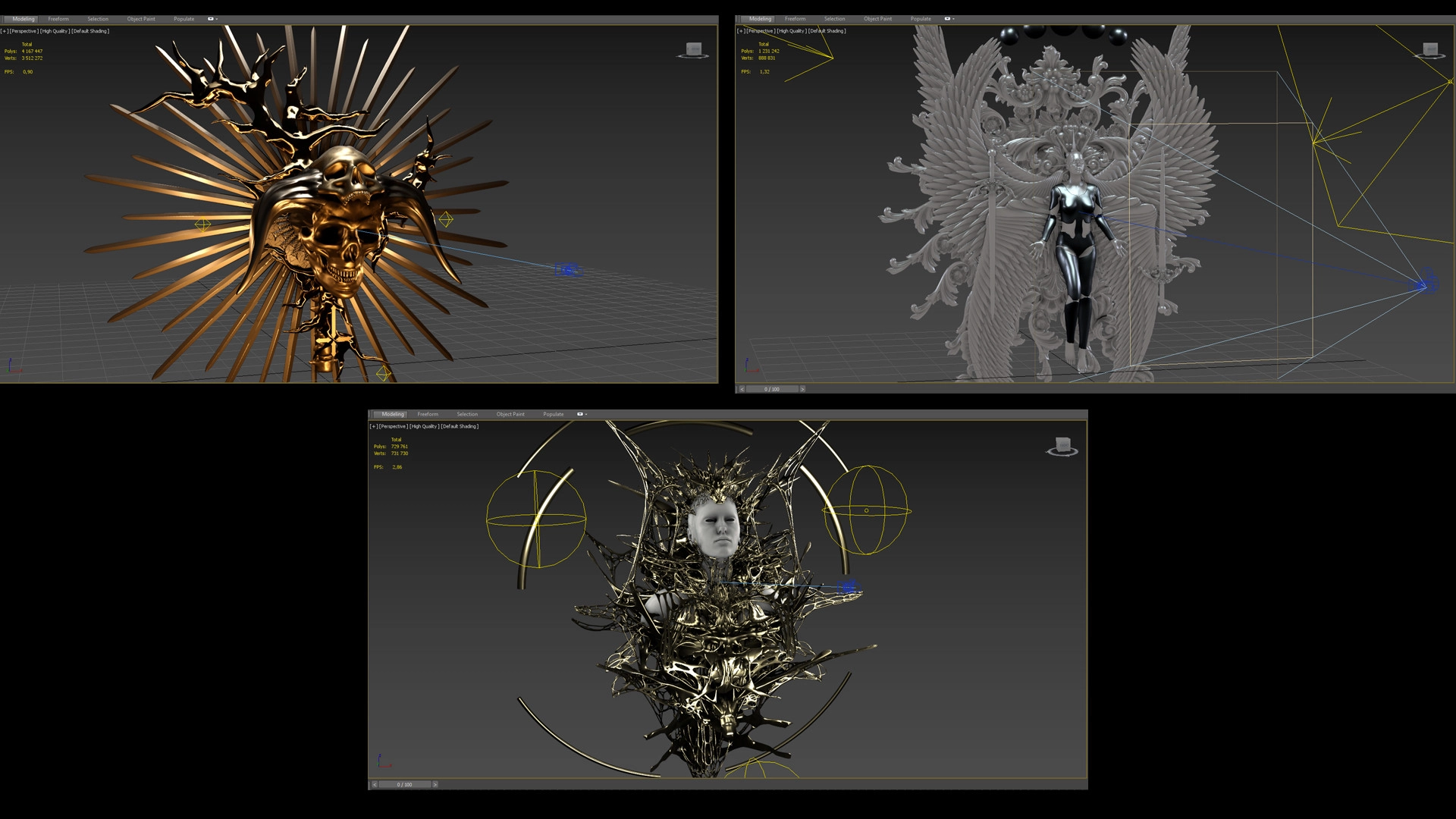The height and width of the screenshot is (819, 1456).
Task: Select the blue camera beside the winged figure
Action: coord(1423,284)
